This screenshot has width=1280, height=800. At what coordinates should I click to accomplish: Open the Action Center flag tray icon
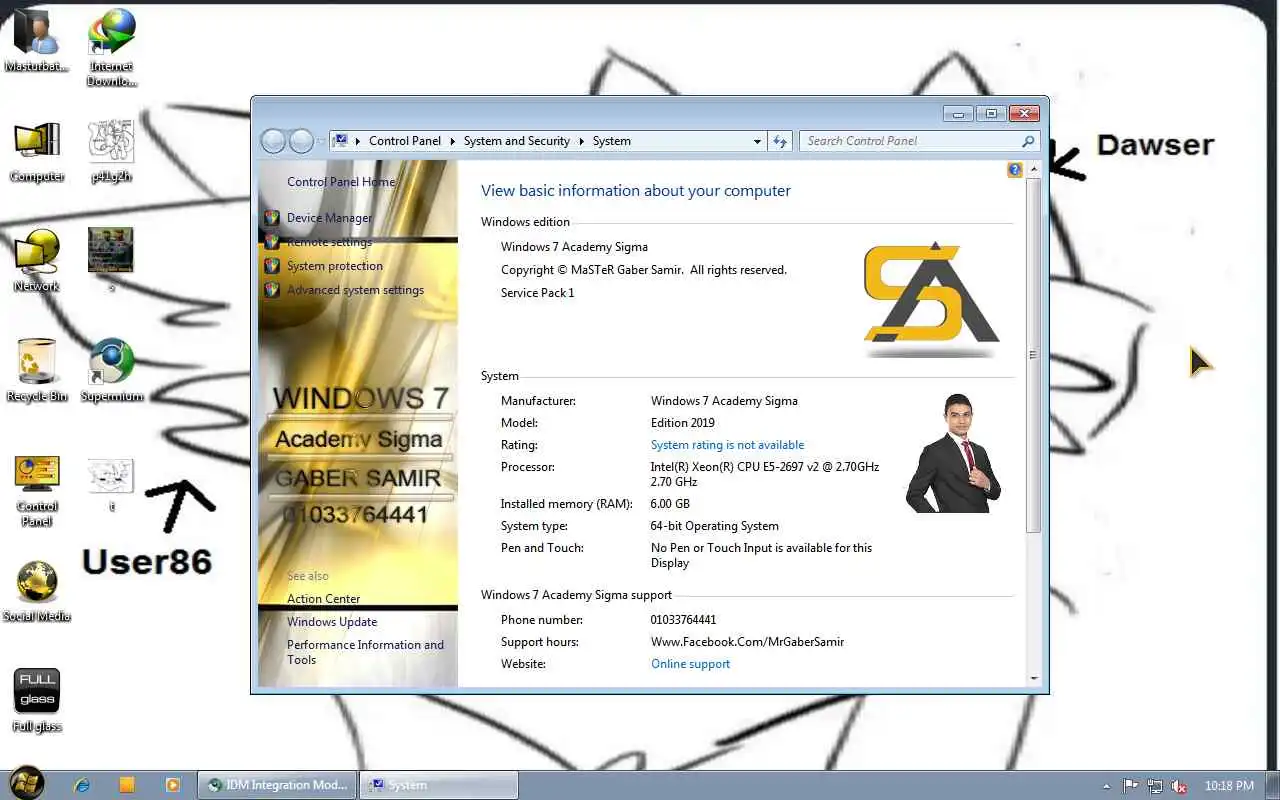point(1130,786)
